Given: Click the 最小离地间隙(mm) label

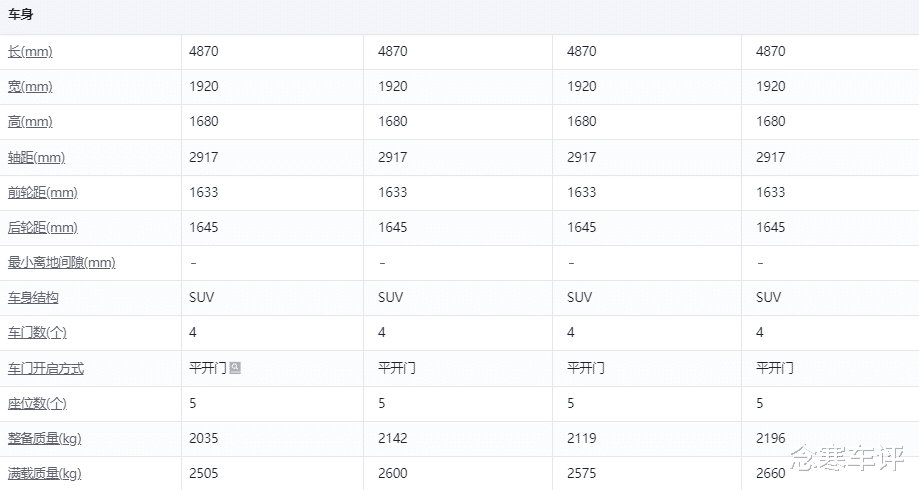Looking at the screenshot, I should point(61,263).
